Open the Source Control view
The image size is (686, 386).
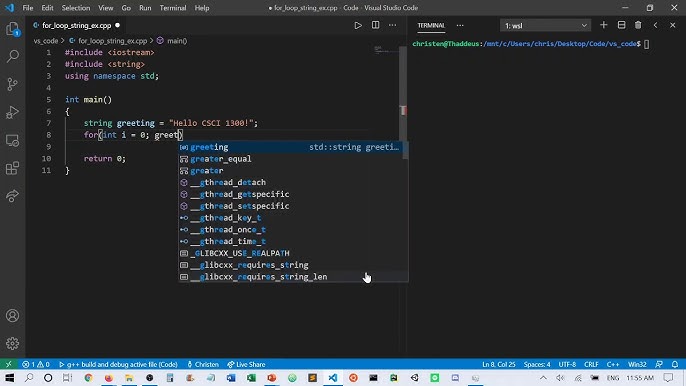pos(13,84)
